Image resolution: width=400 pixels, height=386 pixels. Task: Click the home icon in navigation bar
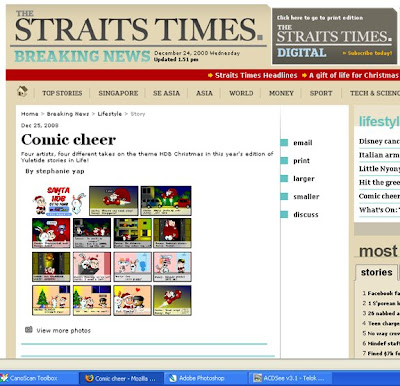click(x=22, y=91)
